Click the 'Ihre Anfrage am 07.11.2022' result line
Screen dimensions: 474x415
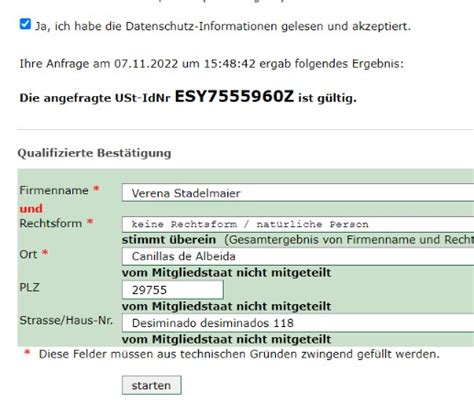[x=212, y=63]
